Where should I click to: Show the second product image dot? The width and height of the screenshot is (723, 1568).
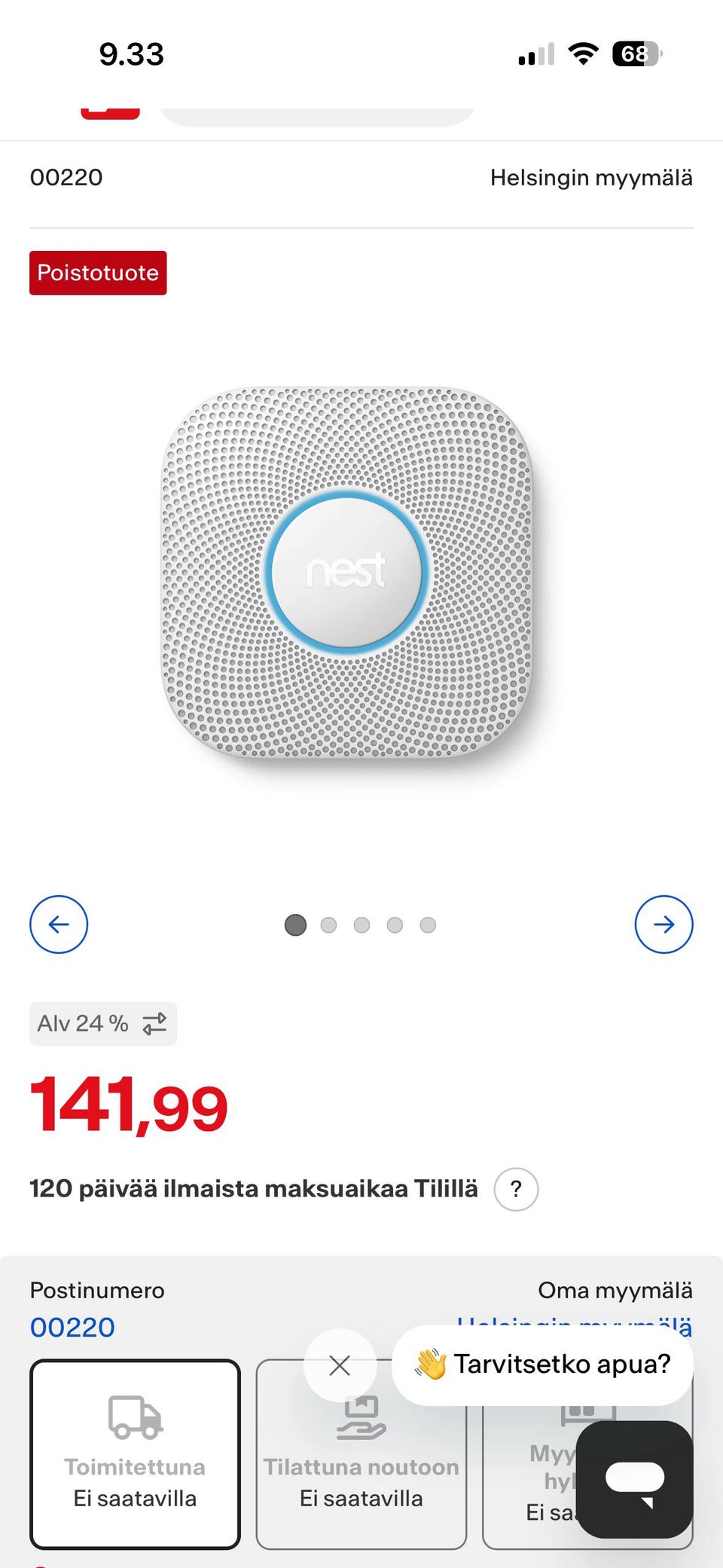(328, 925)
